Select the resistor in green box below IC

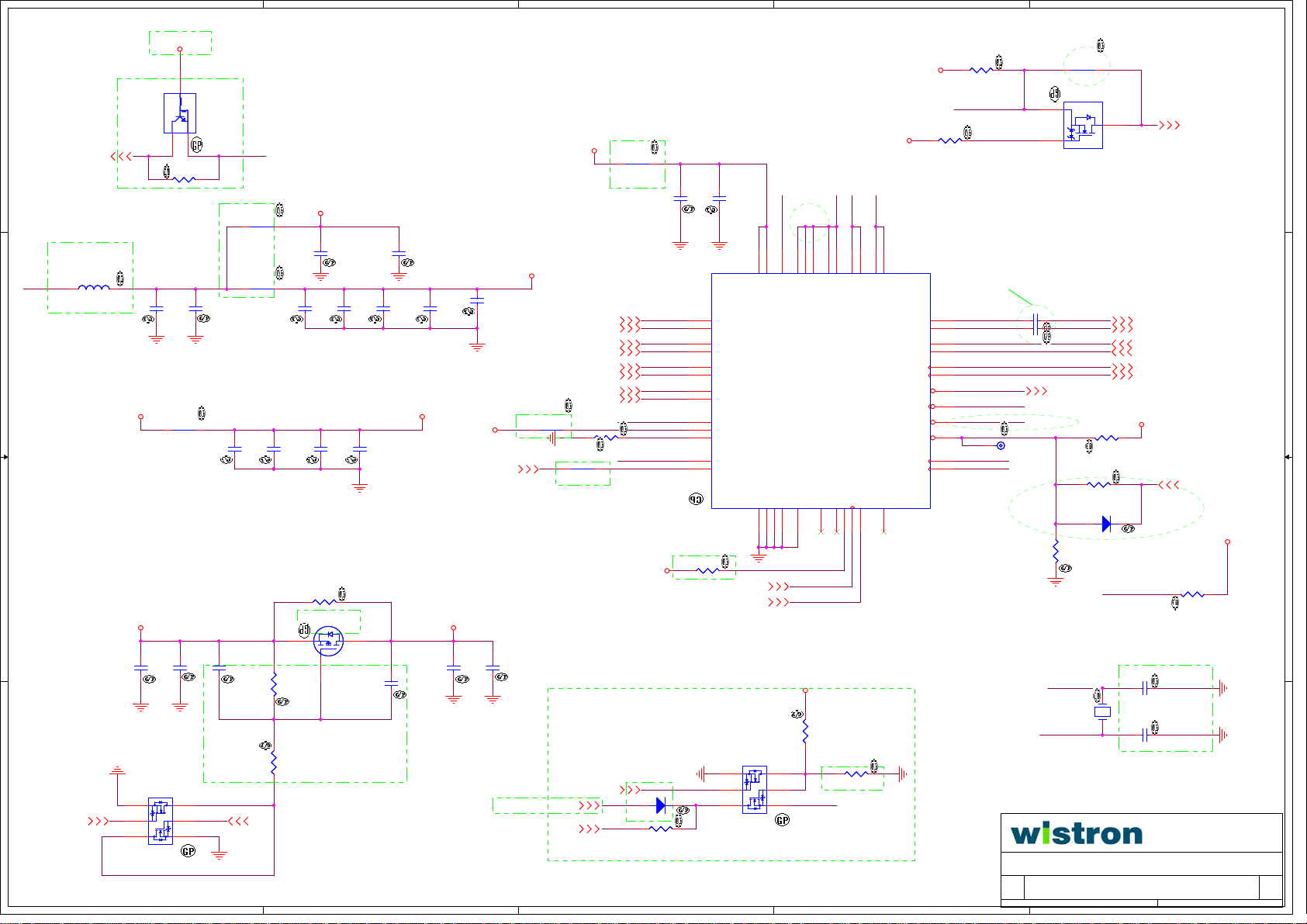tap(708, 571)
